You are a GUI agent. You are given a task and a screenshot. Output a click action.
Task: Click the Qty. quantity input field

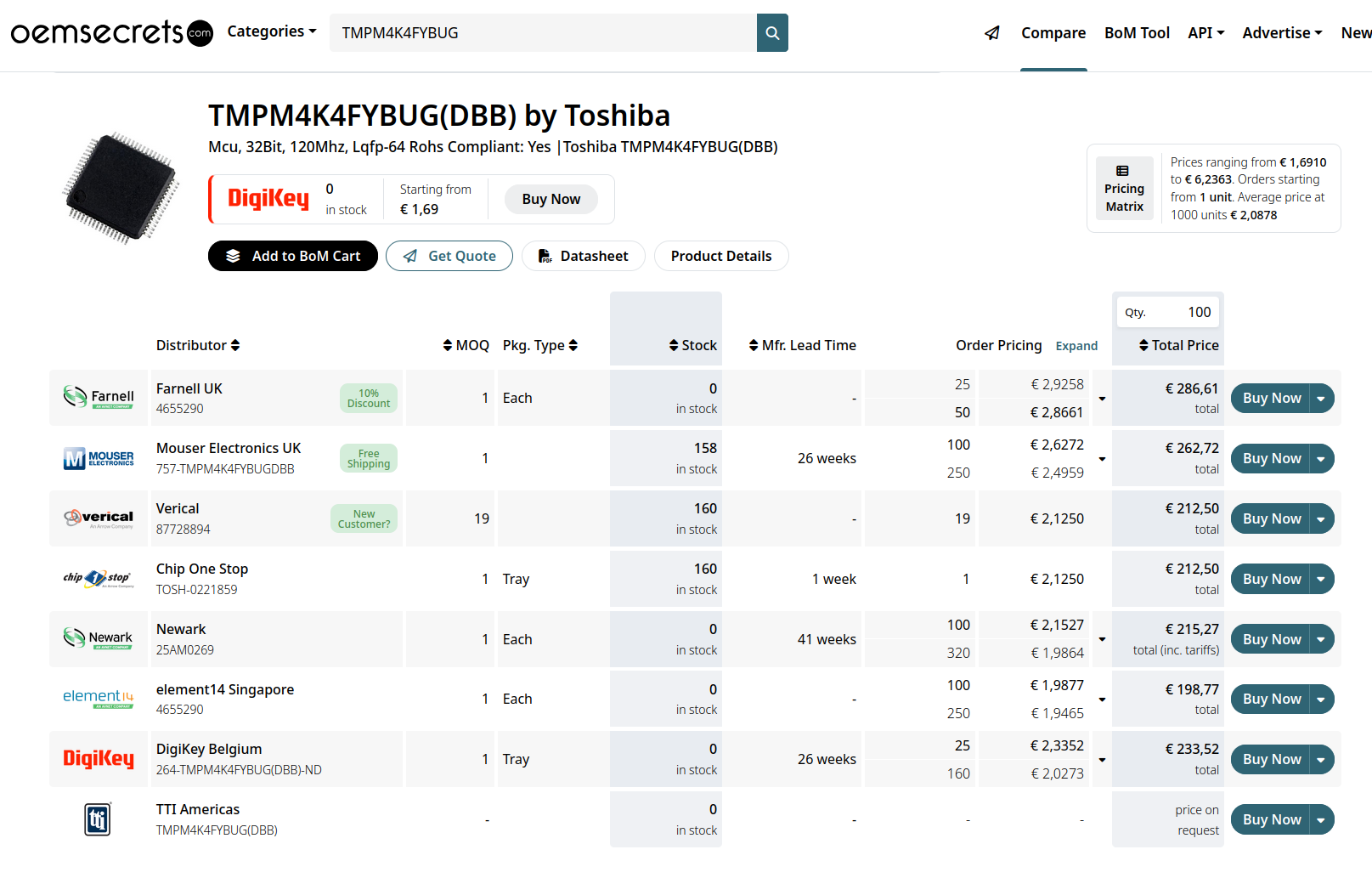pyautogui.click(x=1168, y=312)
